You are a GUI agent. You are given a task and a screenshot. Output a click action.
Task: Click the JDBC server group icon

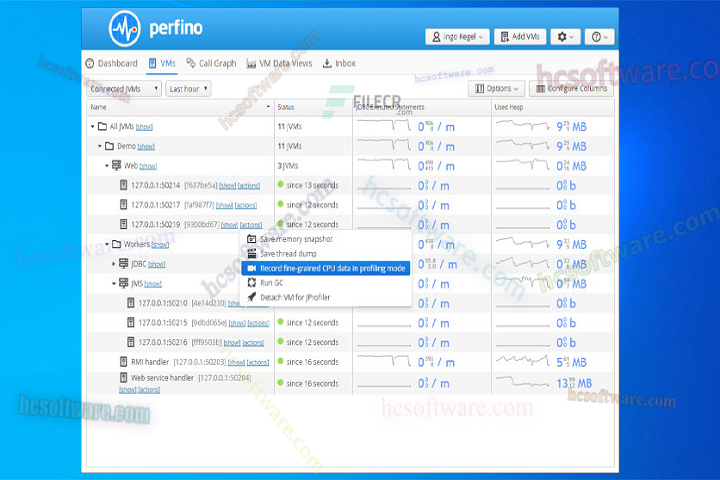124,264
